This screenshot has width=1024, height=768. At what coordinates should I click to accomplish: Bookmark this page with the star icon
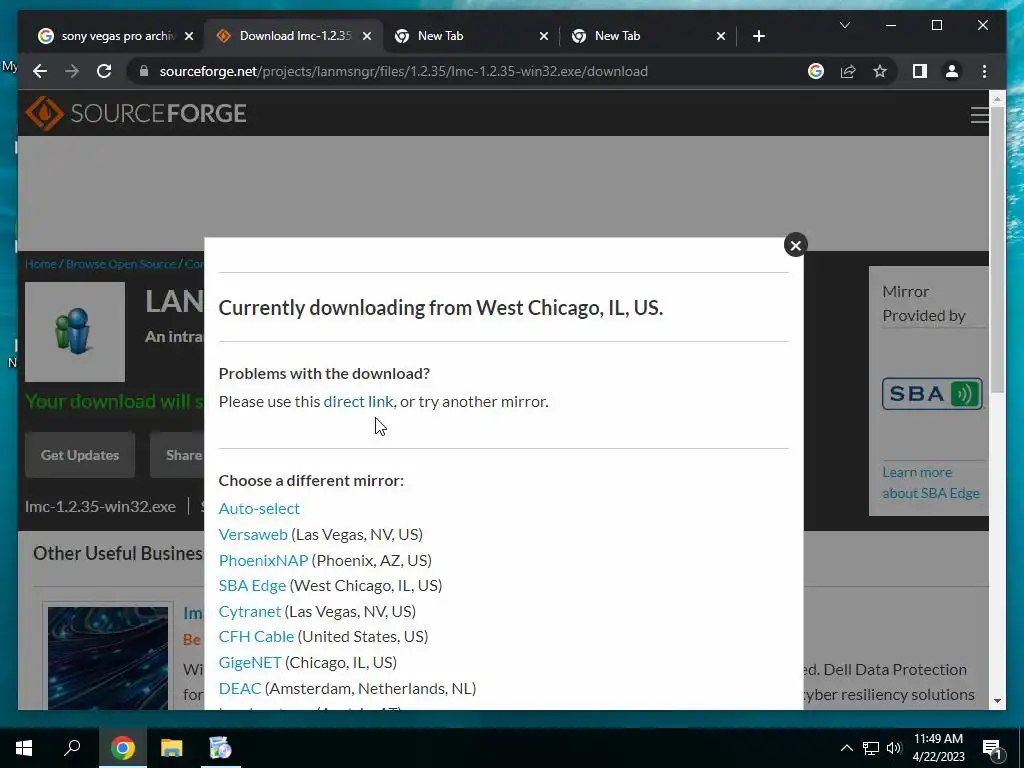coord(880,71)
